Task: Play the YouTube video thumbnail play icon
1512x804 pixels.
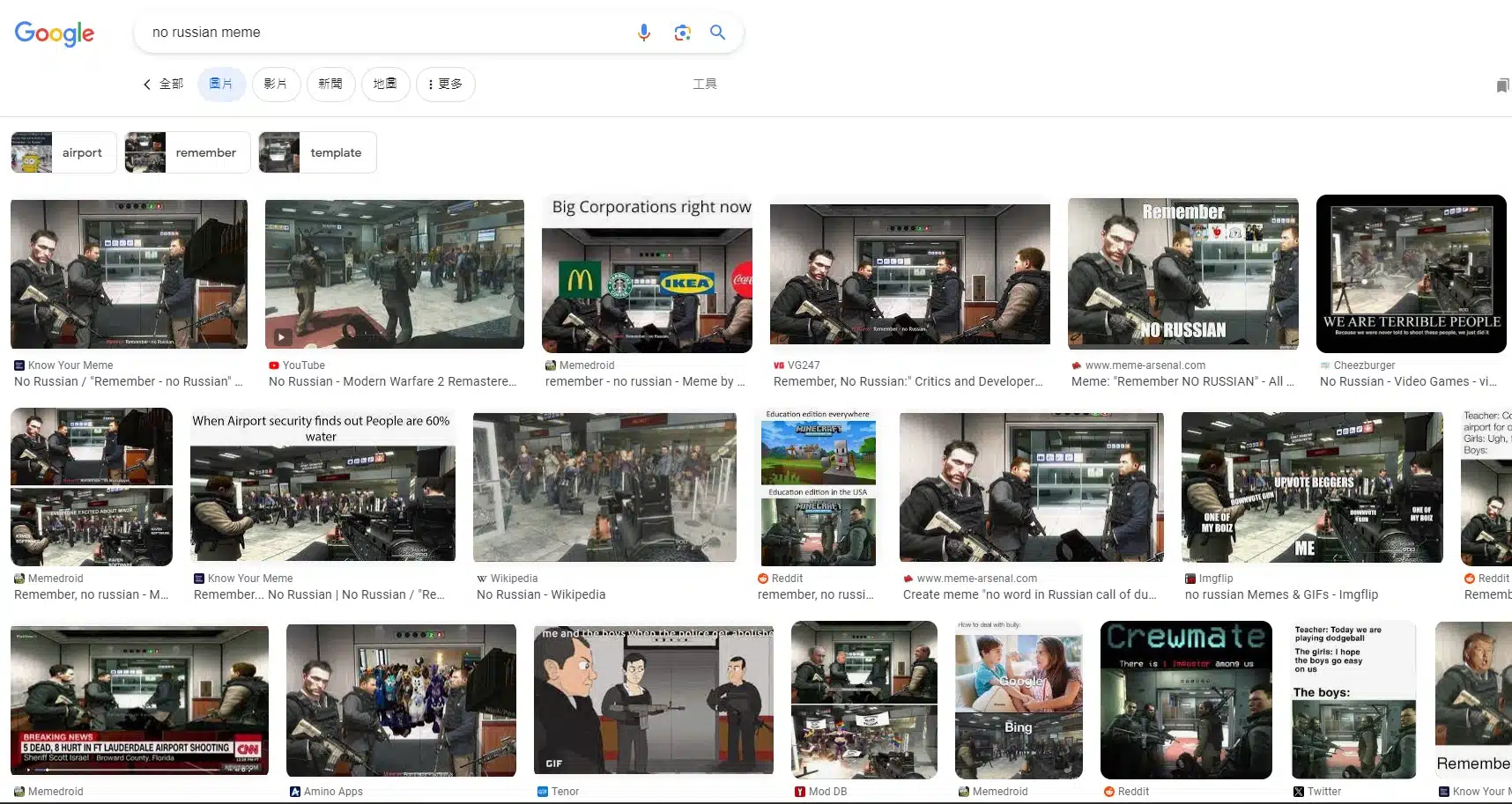Action: click(281, 336)
